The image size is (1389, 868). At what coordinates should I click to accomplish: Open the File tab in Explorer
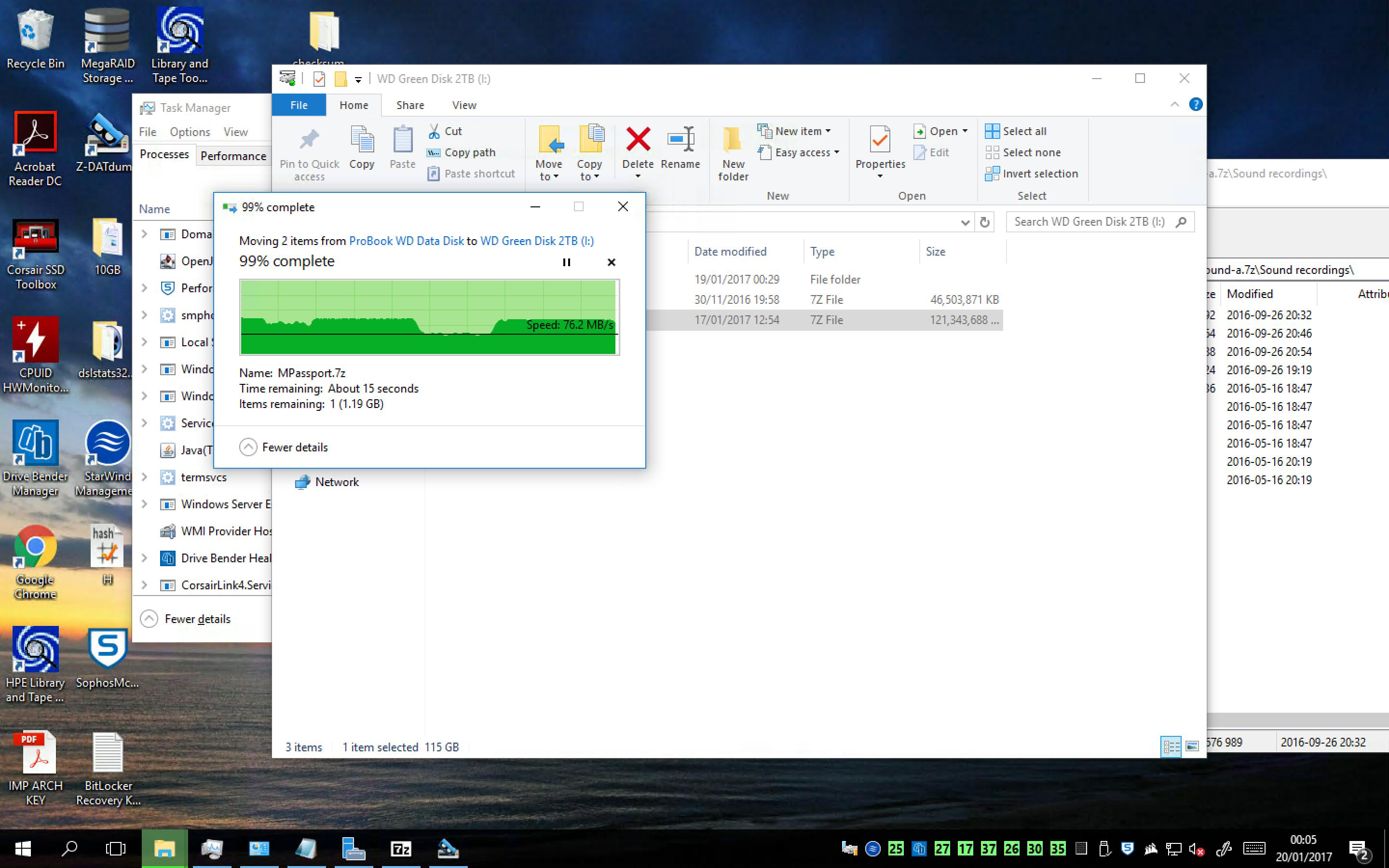(x=299, y=105)
